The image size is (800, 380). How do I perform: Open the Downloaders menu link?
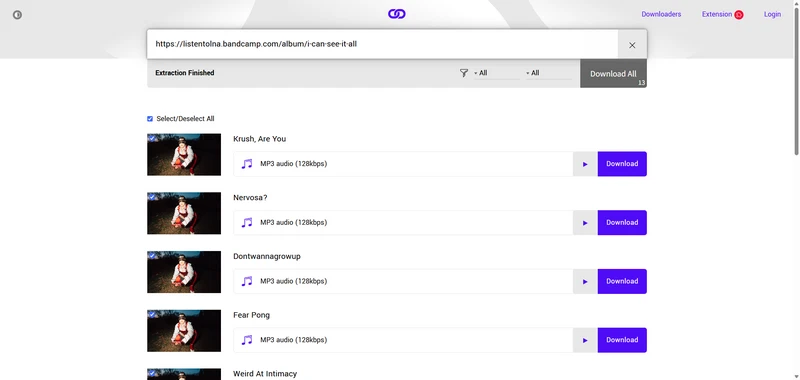pyautogui.click(x=661, y=14)
